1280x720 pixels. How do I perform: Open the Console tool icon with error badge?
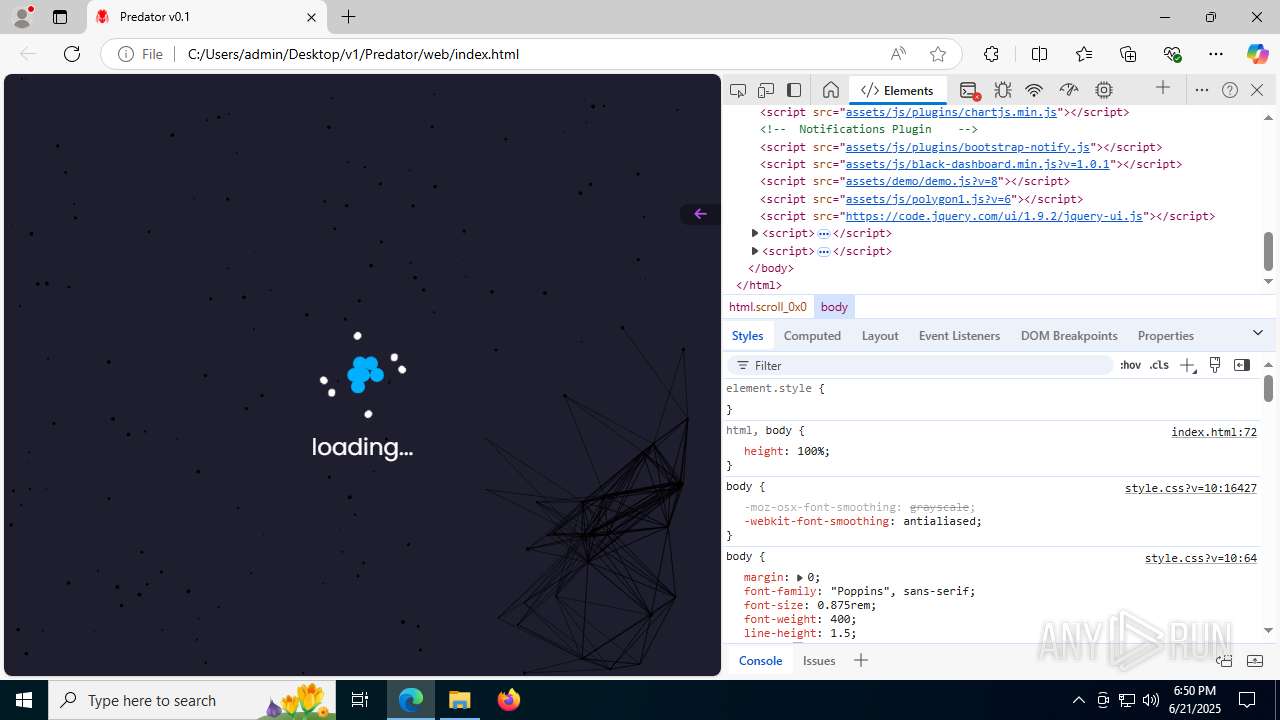pos(968,90)
